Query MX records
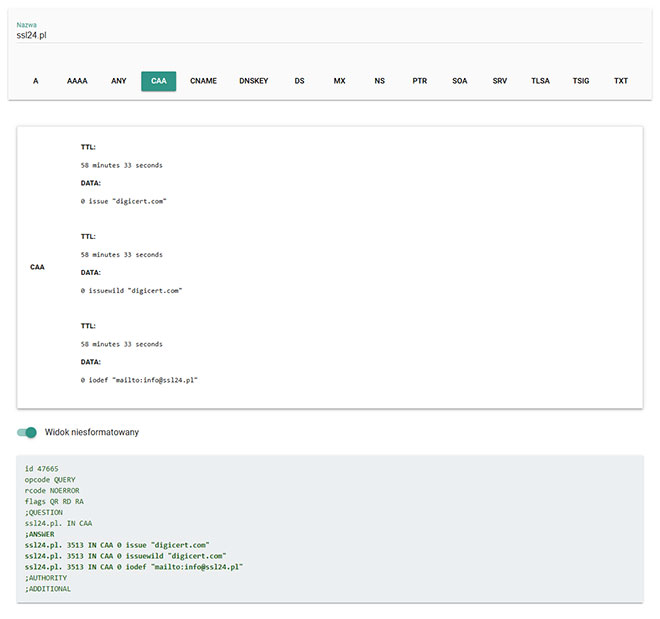Image resolution: width=660 pixels, height=619 pixels. pyautogui.click(x=339, y=81)
